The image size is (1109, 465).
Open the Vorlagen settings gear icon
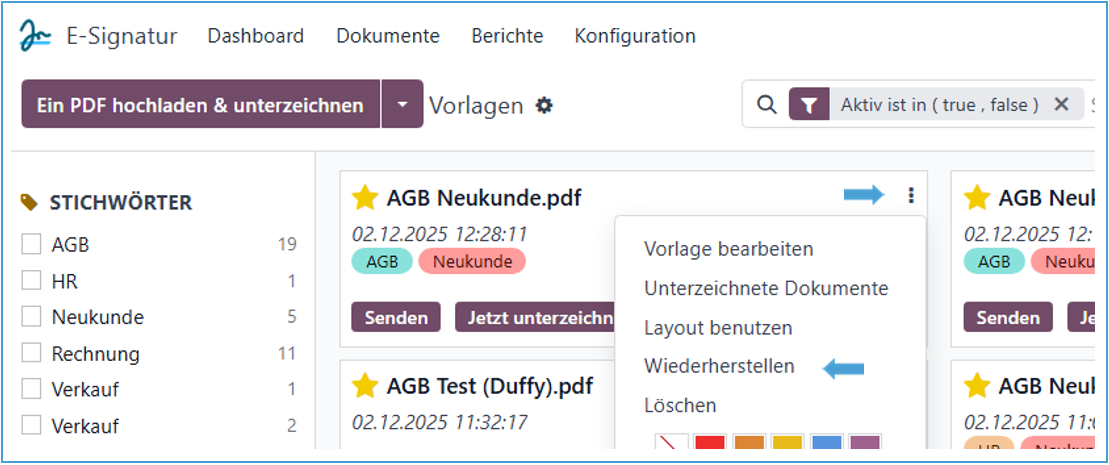[x=544, y=105]
